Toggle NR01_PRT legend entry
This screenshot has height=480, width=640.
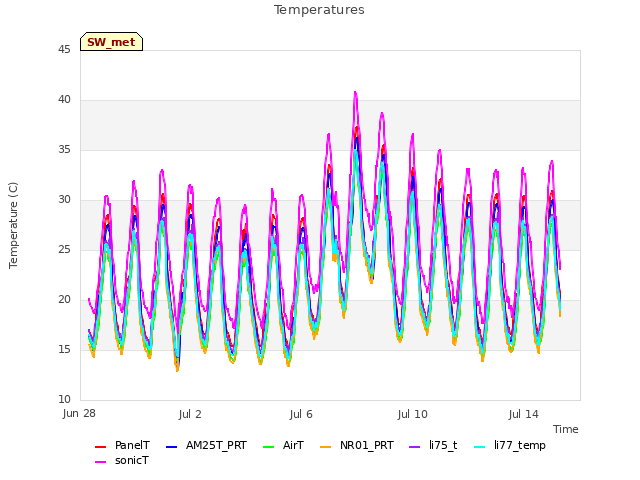pyautogui.click(x=356, y=445)
